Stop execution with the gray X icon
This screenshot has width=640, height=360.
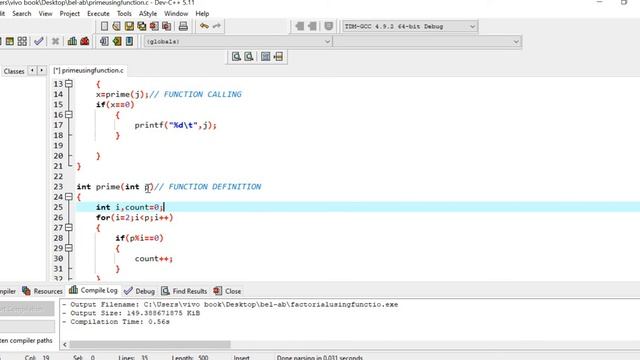[56, 41]
